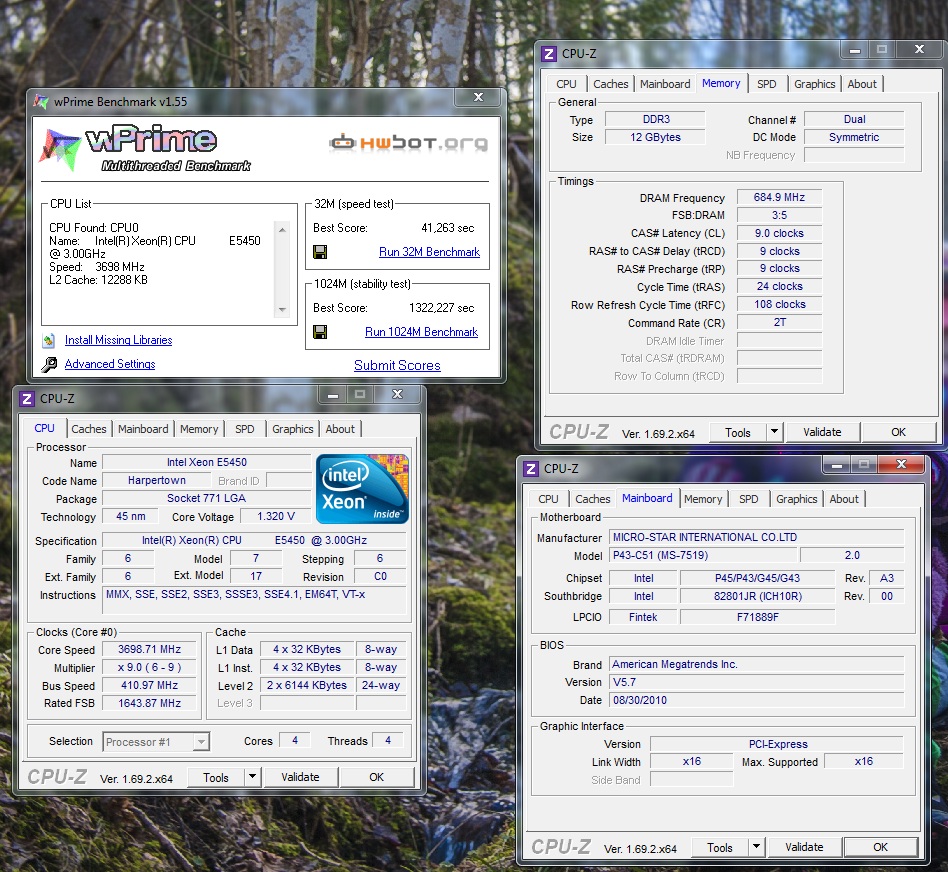948x872 pixels.
Task: Open Graphics tab in CPU window
Action: (293, 429)
